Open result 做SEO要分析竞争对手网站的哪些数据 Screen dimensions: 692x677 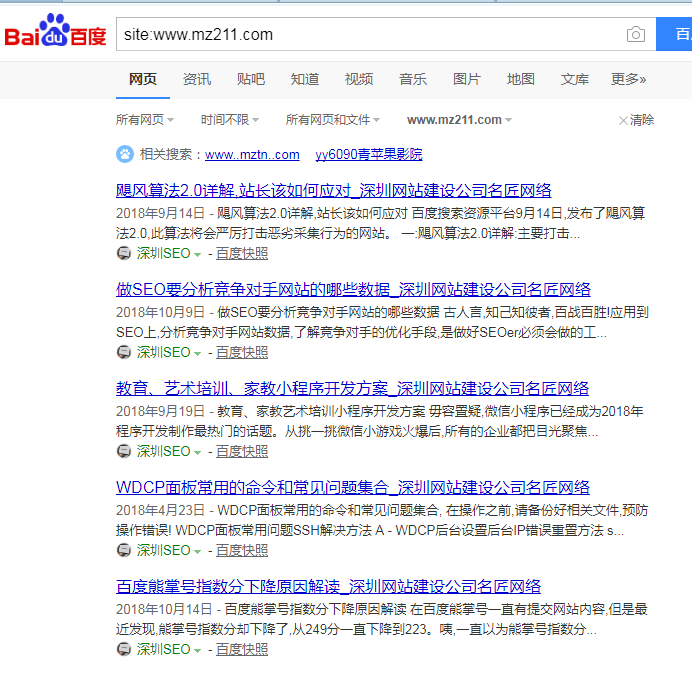pyautogui.click(x=353, y=290)
